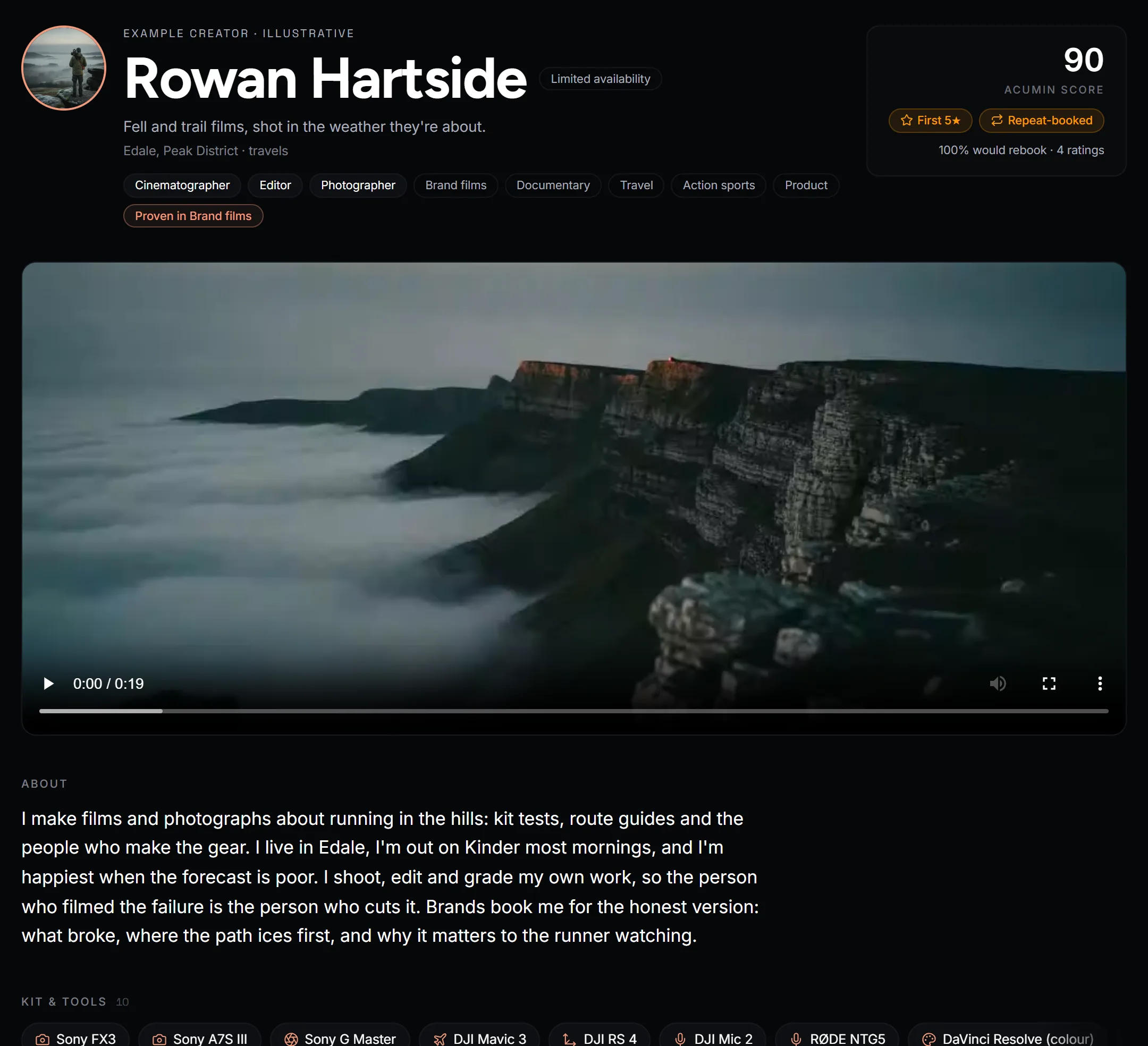Click the '100% would rebook · 4 ratings' text

[x=1021, y=150]
